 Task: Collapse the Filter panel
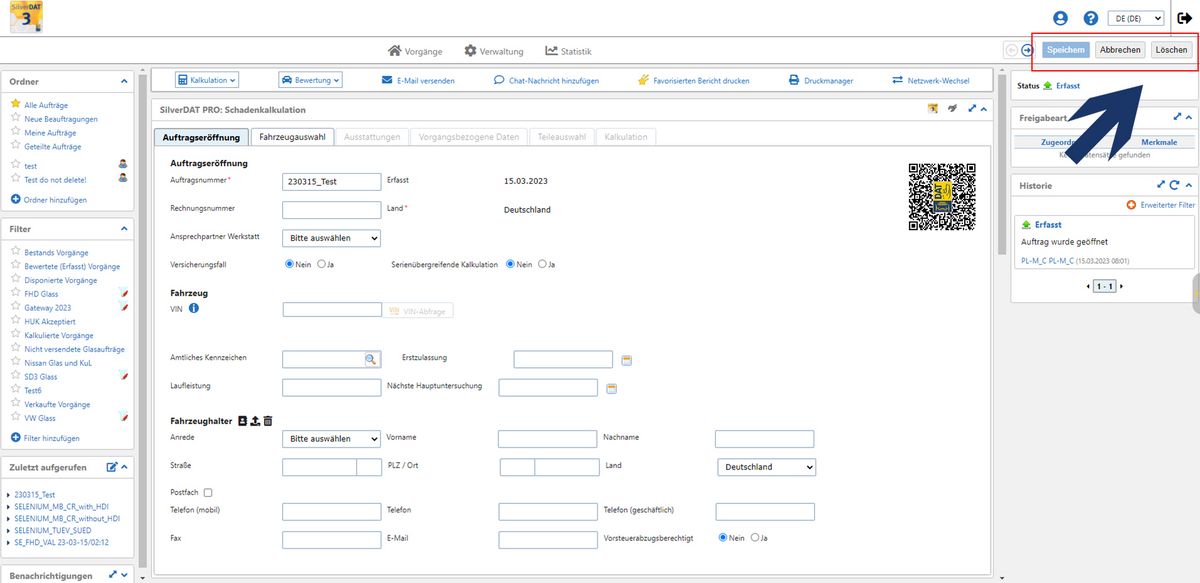pos(125,229)
